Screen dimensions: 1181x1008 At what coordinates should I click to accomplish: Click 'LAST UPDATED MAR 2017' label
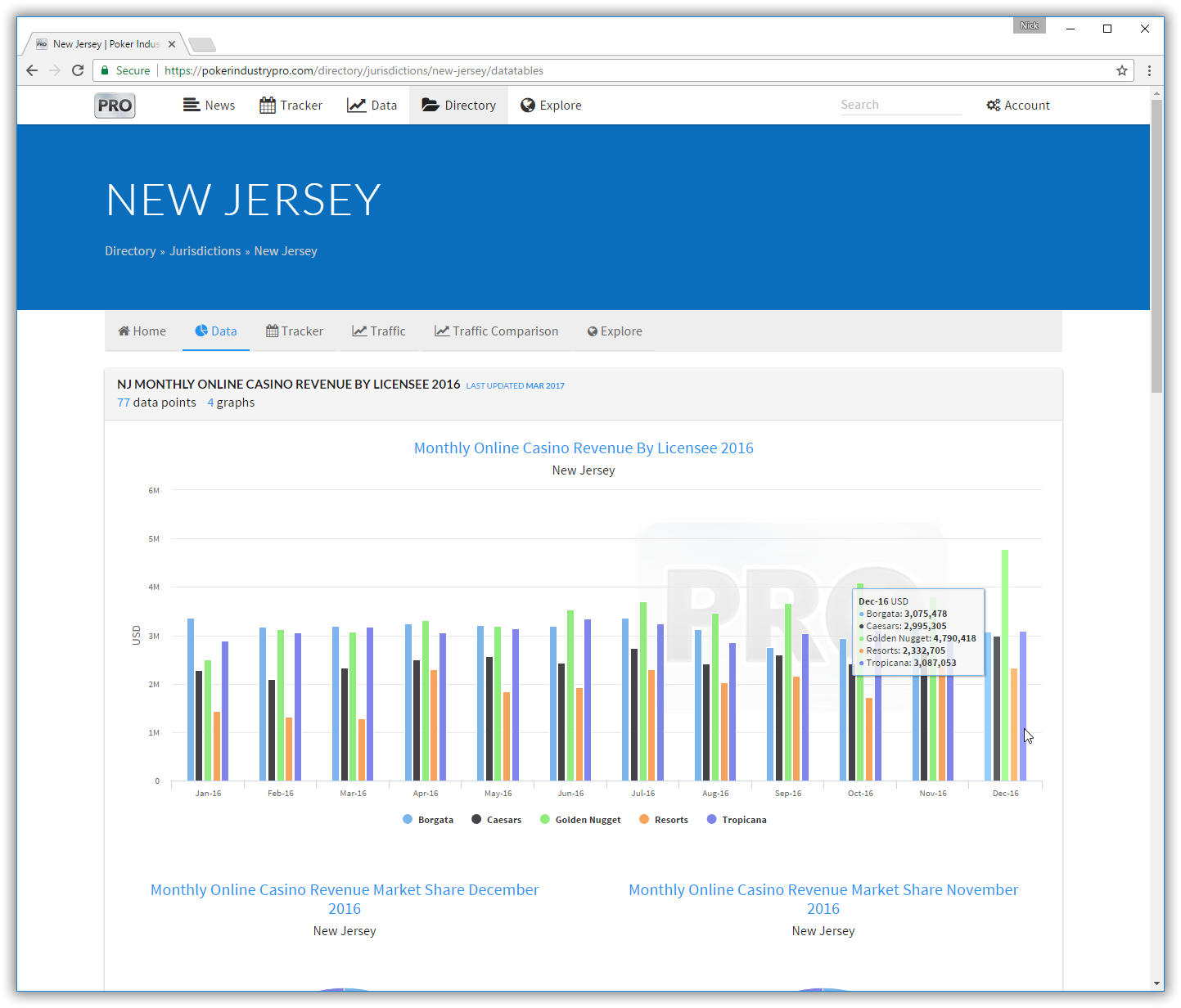tap(516, 385)
